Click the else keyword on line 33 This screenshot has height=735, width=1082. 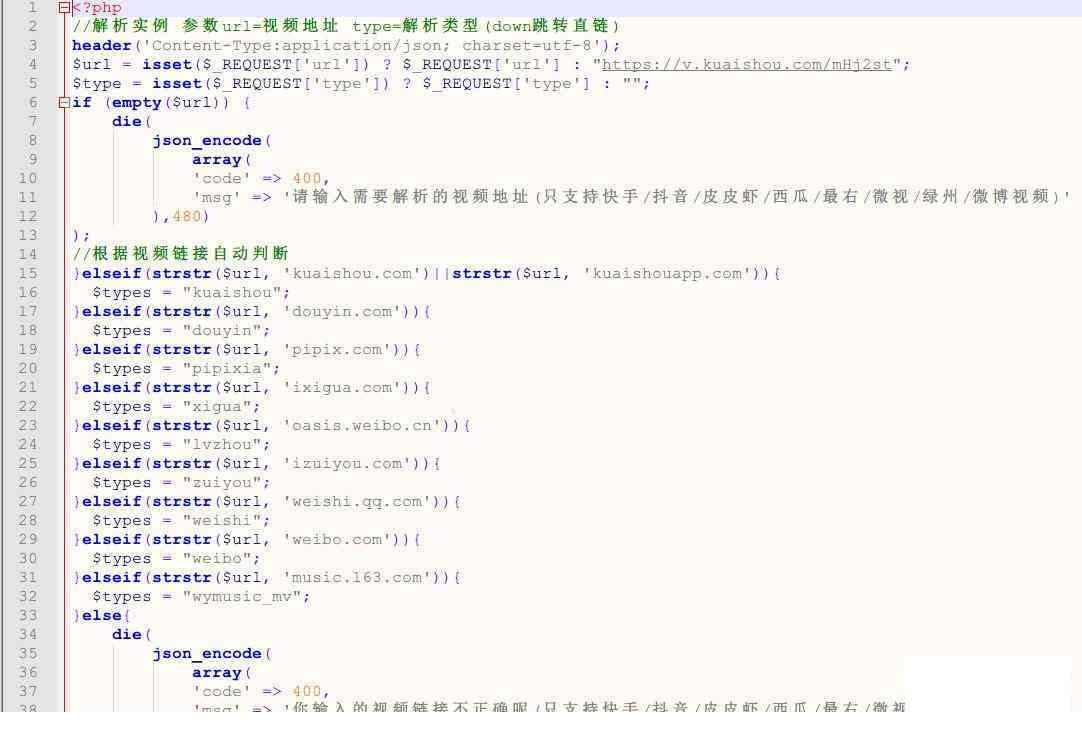point(101,615)
